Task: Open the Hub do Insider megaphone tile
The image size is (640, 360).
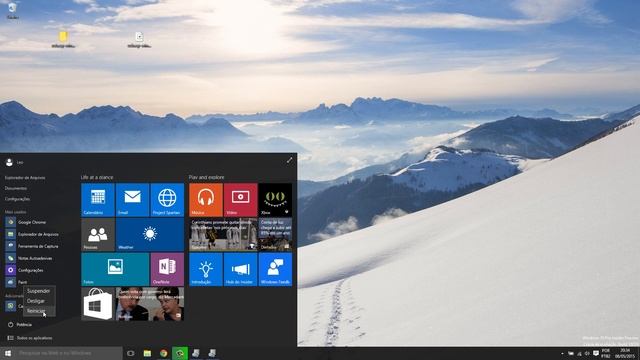Action: click(x=240, y=269)
